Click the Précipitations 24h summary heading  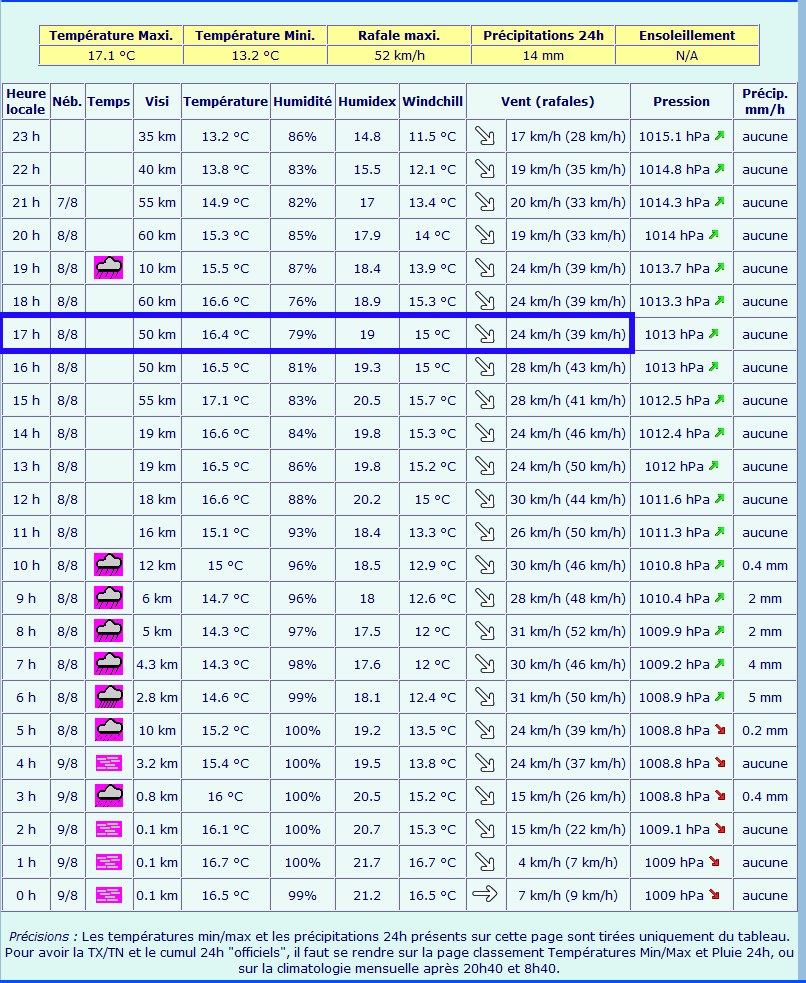pos(543,35)
